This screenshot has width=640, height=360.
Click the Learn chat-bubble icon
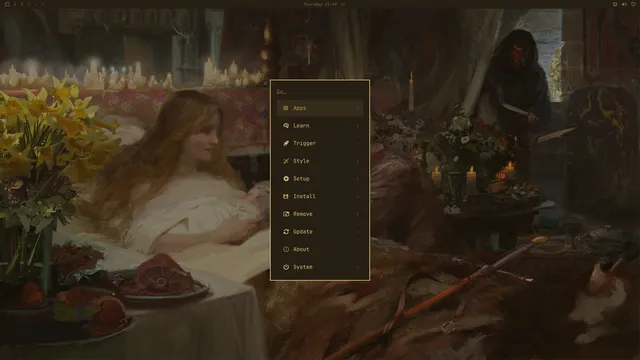[286, 126]
